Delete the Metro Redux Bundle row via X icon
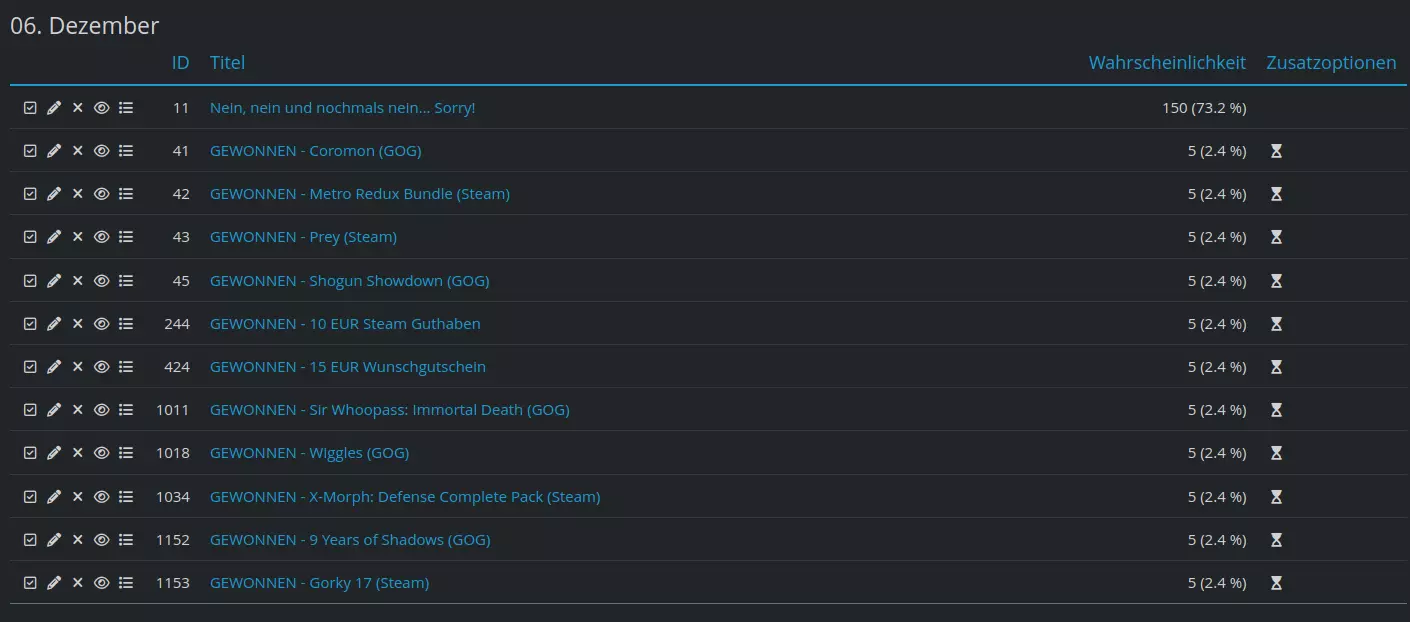 [78, 194]
